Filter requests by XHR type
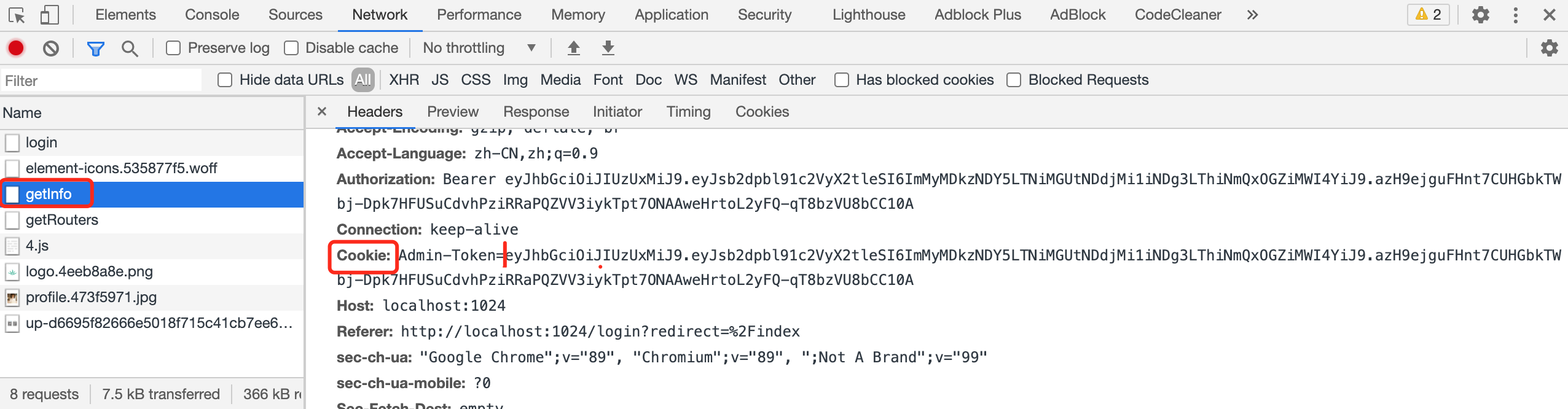Image resolution: width=1568 pixels, height=409 pixels. 404,80
